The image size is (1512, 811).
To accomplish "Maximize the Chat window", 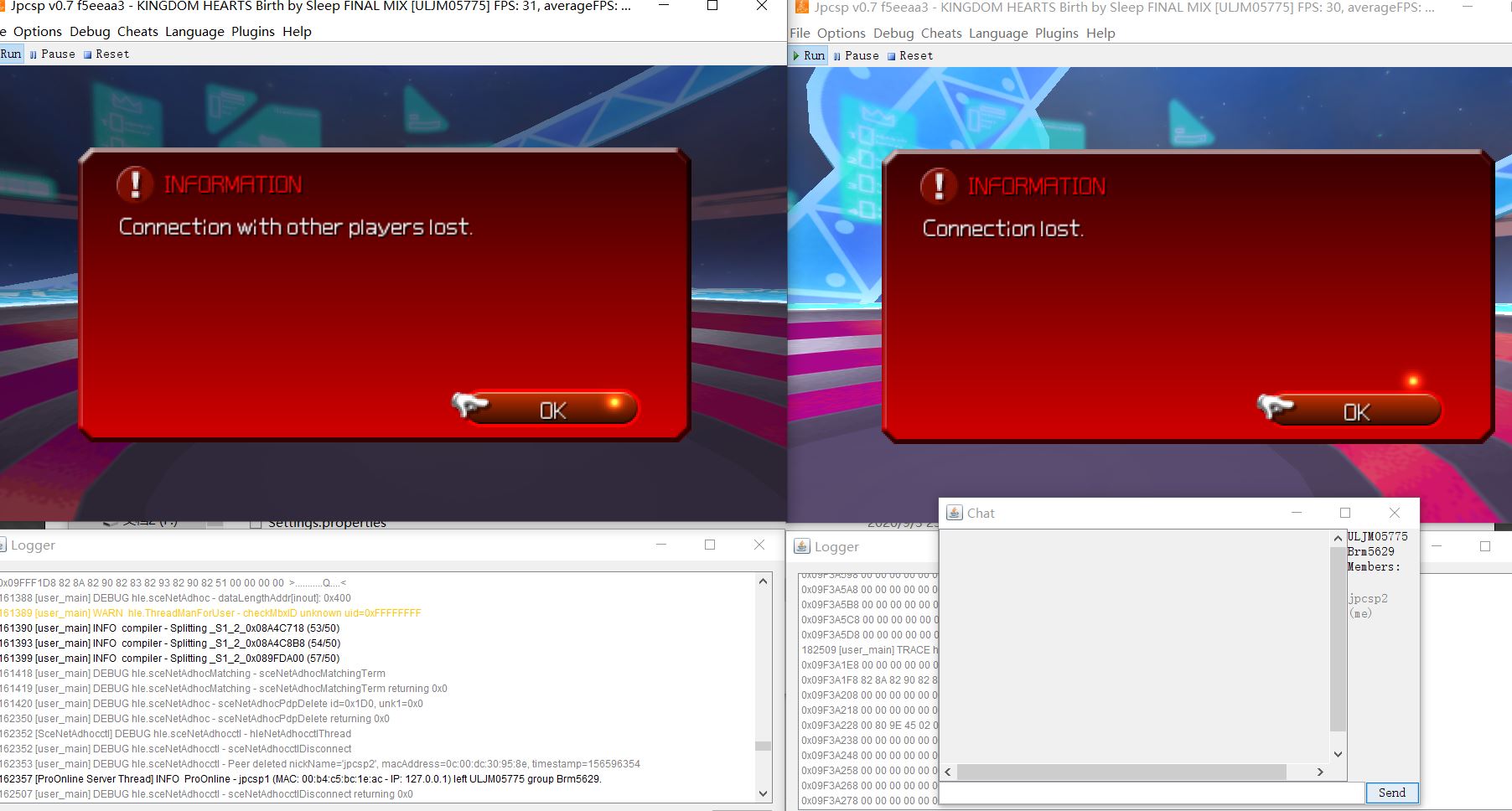I will click(x=1345, y=513).
